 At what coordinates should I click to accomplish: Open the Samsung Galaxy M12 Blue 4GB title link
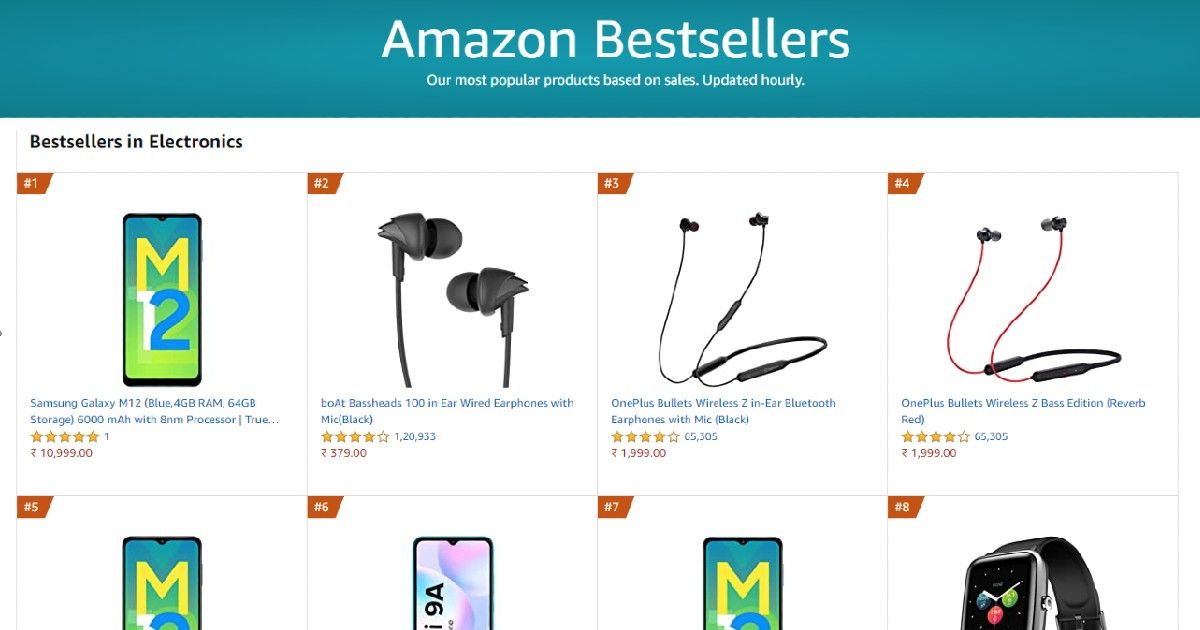pyautogui.click(x=156, y=411)
